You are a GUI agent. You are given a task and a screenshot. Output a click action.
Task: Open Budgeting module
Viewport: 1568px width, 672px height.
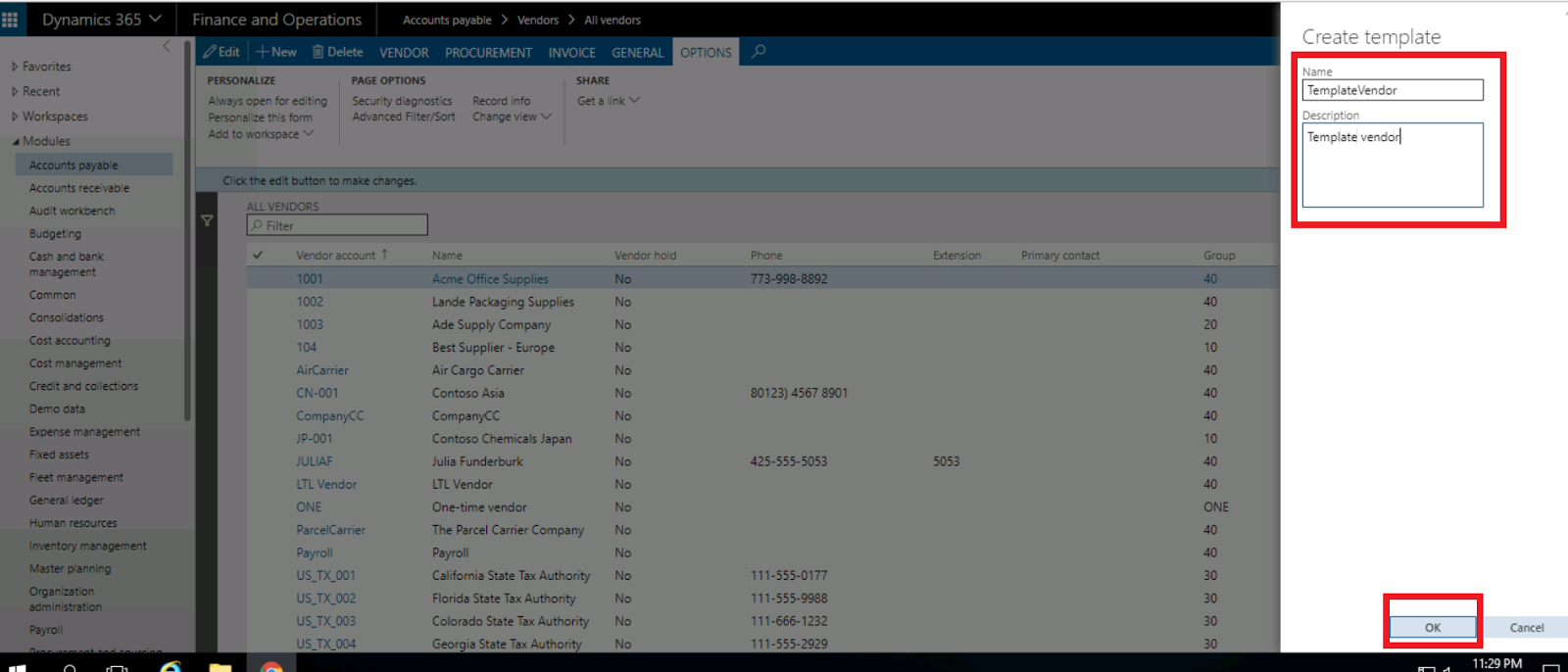(x=55, y=234)
